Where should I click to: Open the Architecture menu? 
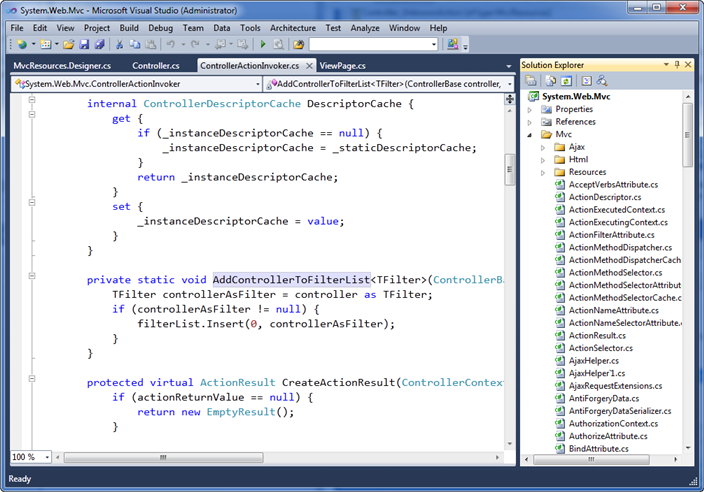293,28
